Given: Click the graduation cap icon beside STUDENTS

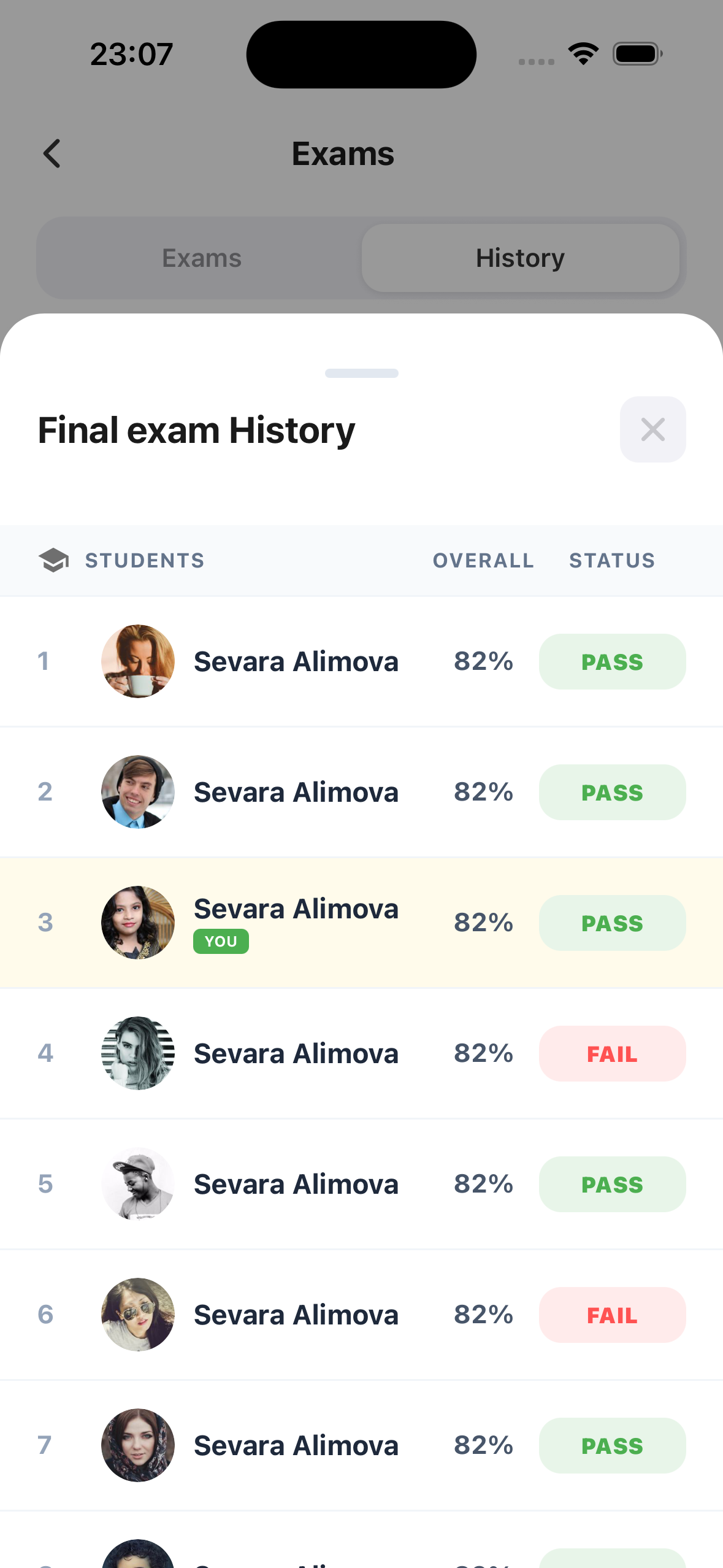Looking at the screenshot, I should [54, 560].
